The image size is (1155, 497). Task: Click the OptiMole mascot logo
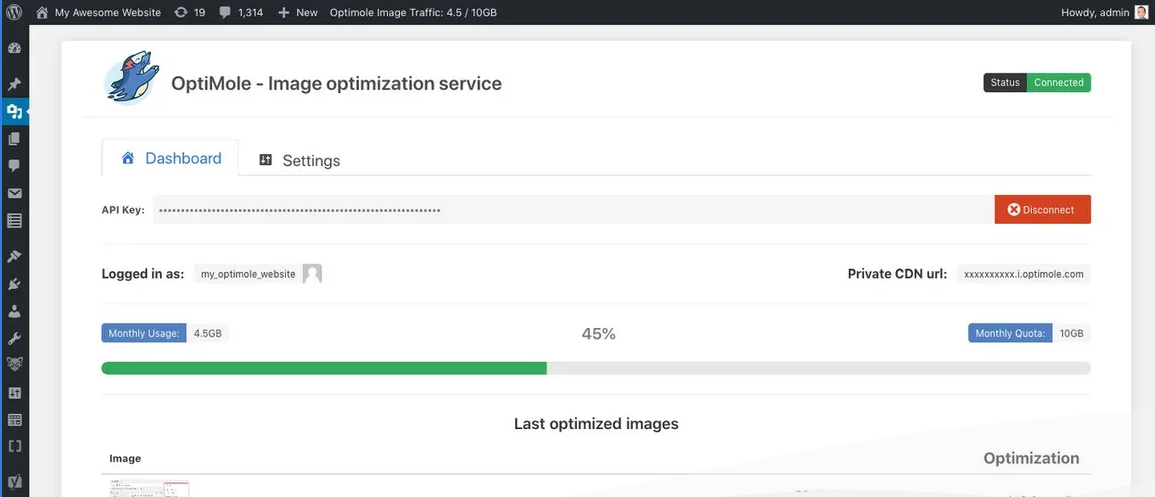[131, 77]
